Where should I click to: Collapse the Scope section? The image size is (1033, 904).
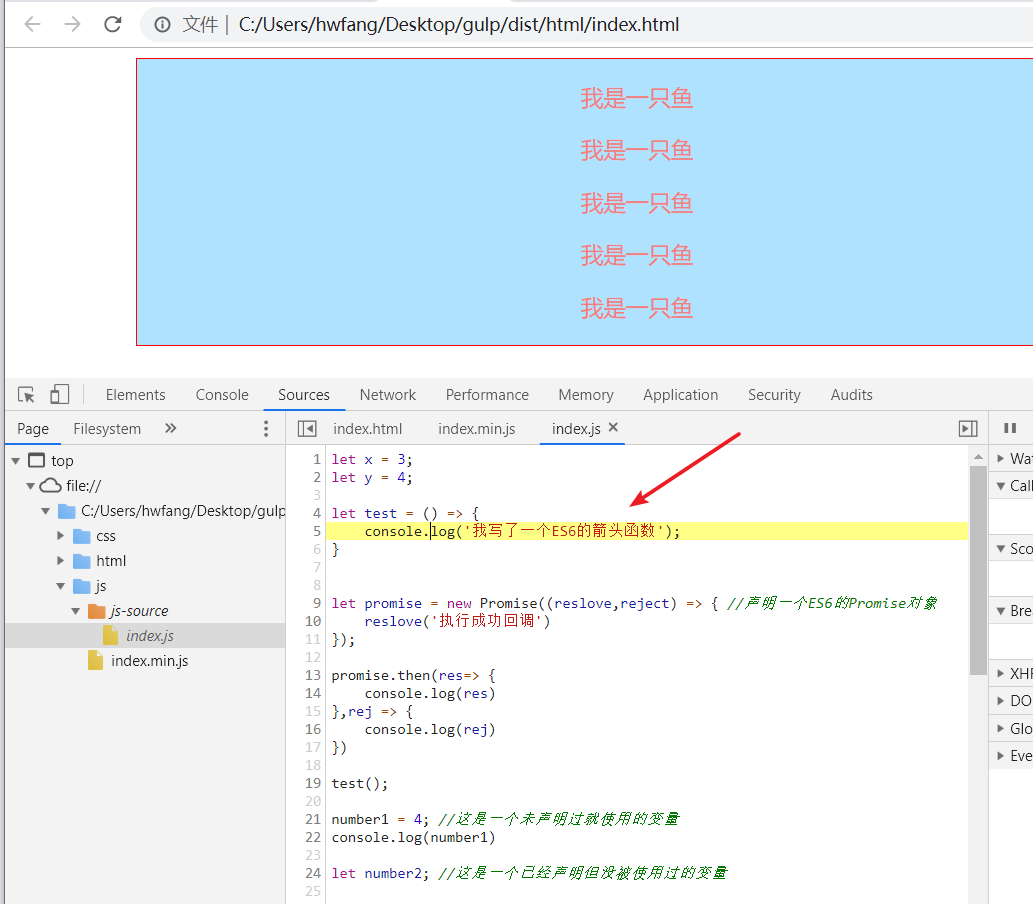click(1000, 548)
